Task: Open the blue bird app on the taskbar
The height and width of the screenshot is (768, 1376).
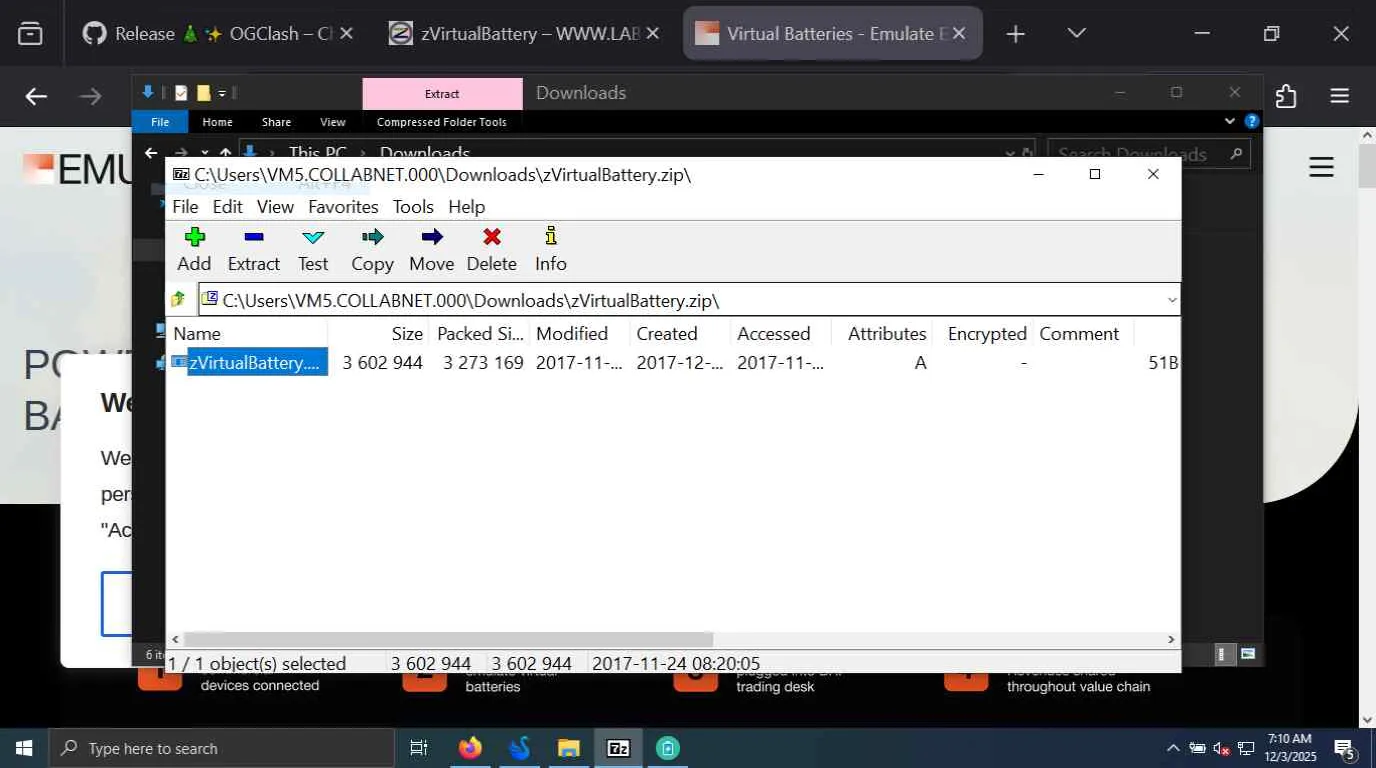Action: [519, 748]
